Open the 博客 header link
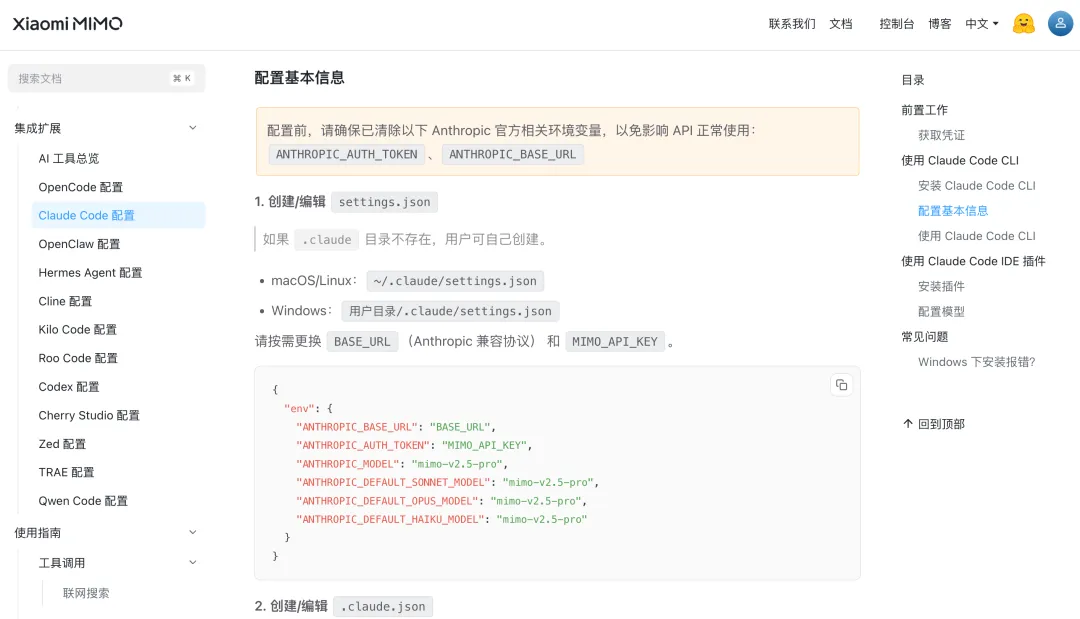Image resolution: width=1080 pixels, height=619 pixels. click(x=940, y=24)
